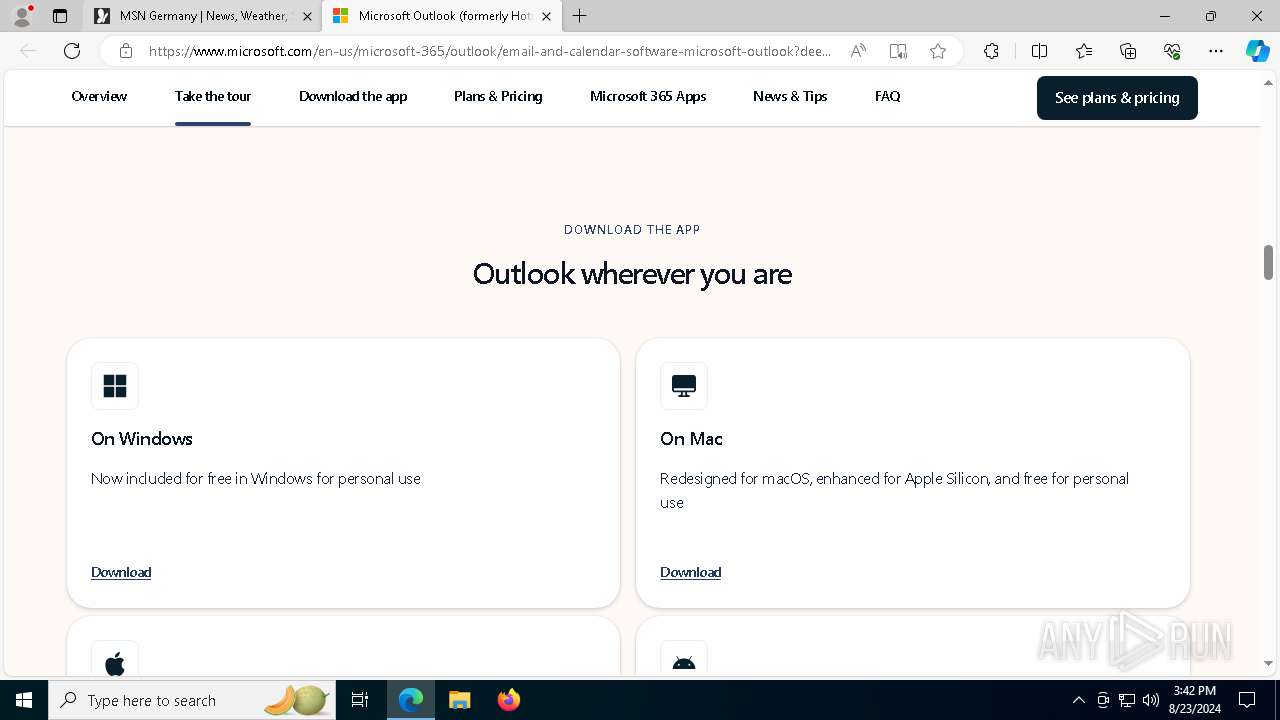Show hidden tray icons chevron
This screenshot has width=1280, height=720.
[1078, 700]
